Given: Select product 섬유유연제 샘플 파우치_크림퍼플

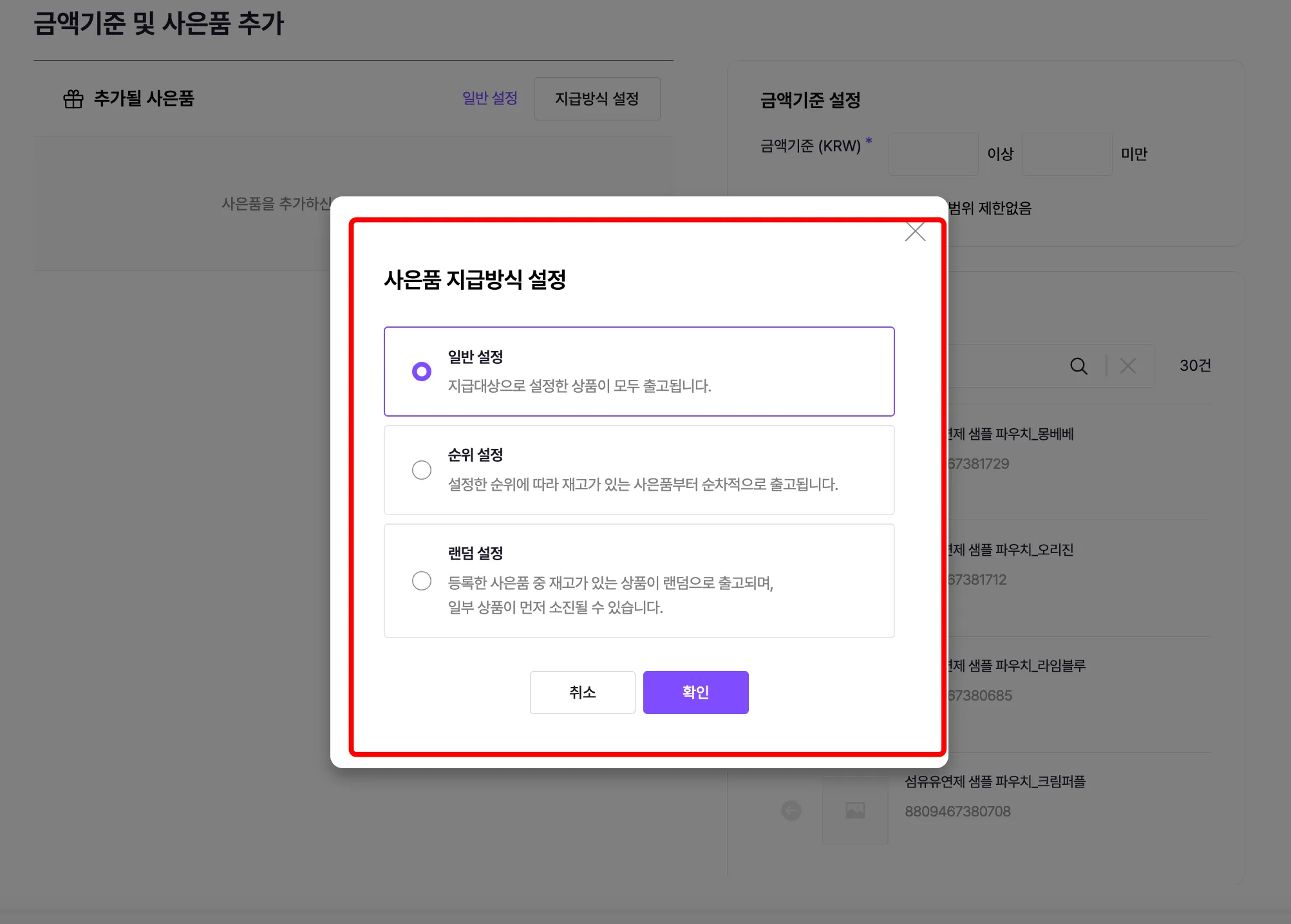Looking at the screenshot, I should click(x=995, y=782).
